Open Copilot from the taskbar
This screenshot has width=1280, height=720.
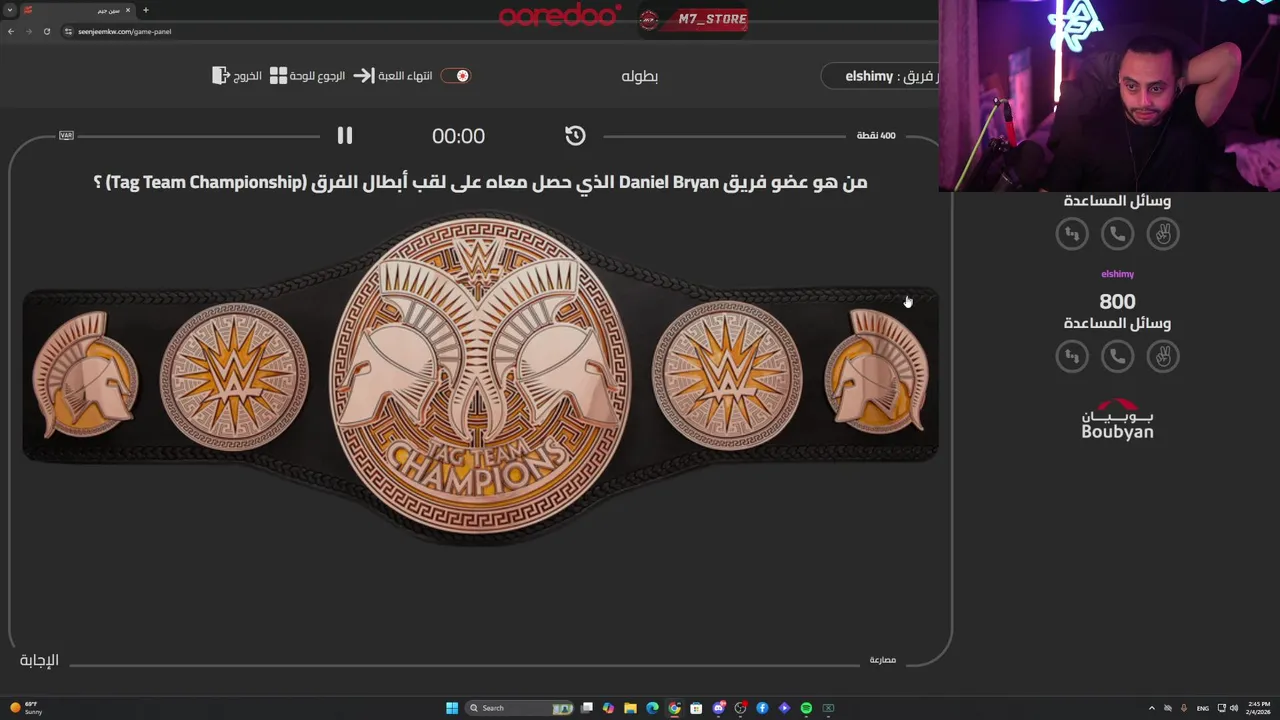pos(608,708)
